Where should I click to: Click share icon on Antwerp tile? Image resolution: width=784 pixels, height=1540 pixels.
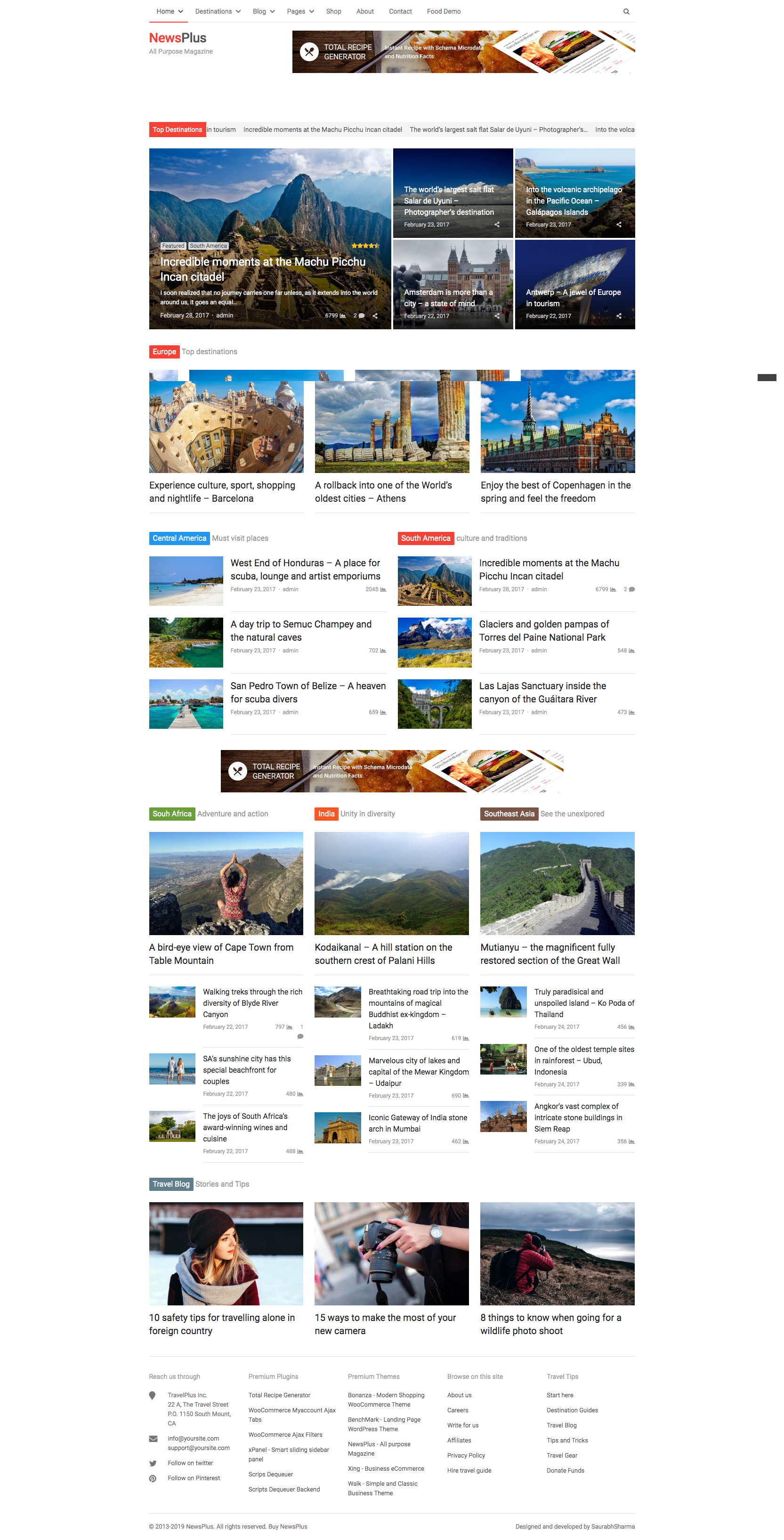[x=619, y=316]
